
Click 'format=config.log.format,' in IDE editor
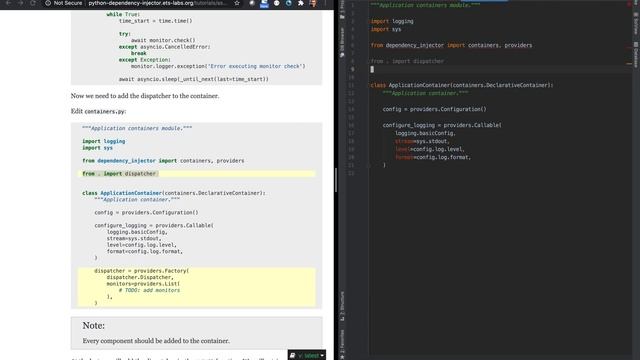click(x=433, y=157)
